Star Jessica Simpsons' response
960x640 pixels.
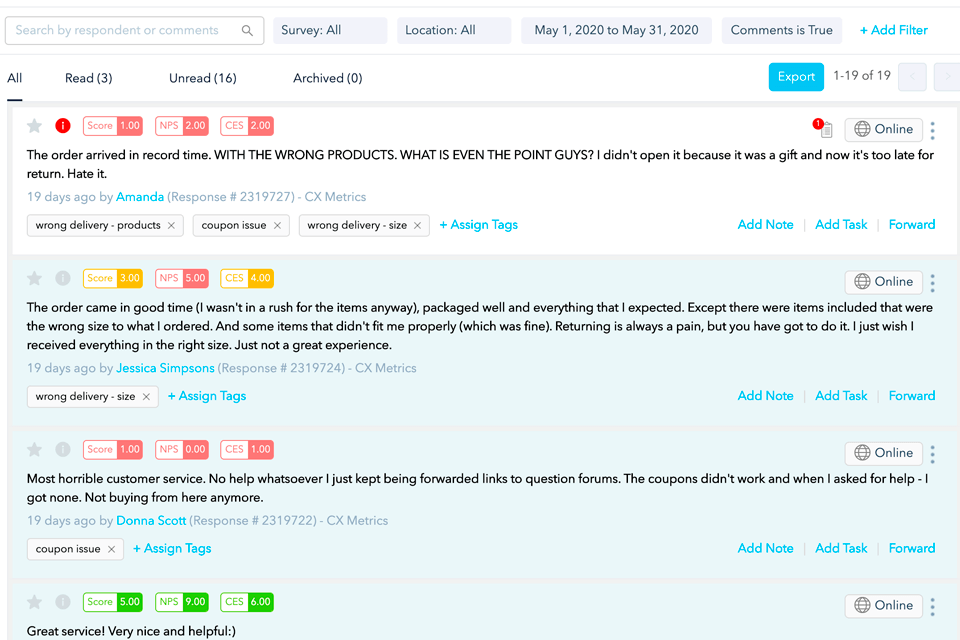tap(34, 279)
